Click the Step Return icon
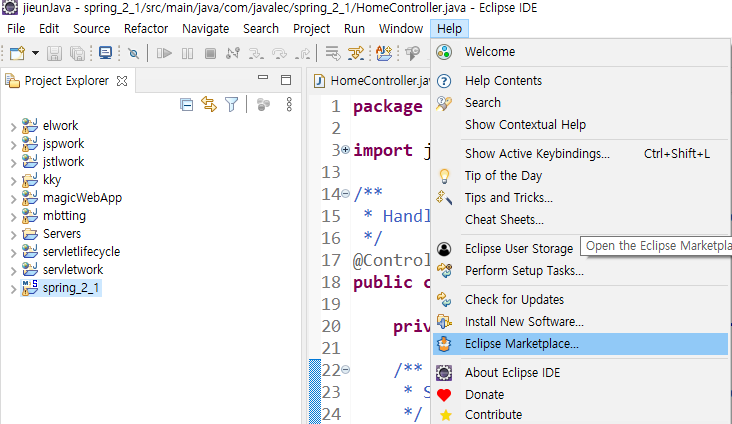The image size is (732, 424). click(303, 53)
